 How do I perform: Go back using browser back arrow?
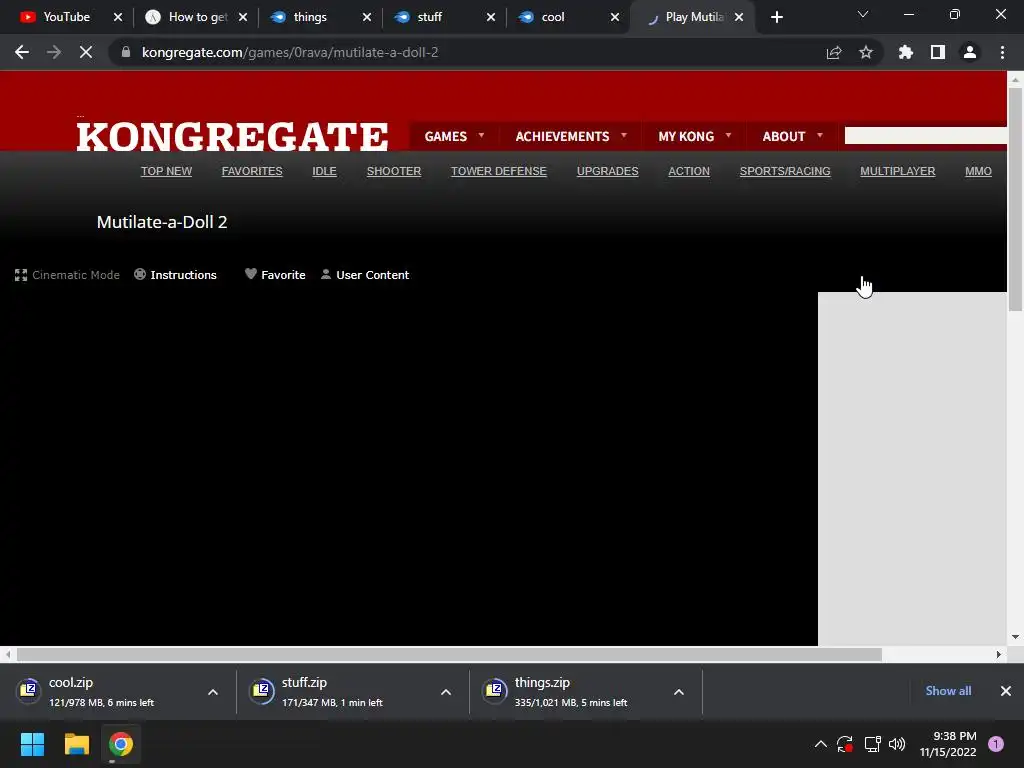22,52
